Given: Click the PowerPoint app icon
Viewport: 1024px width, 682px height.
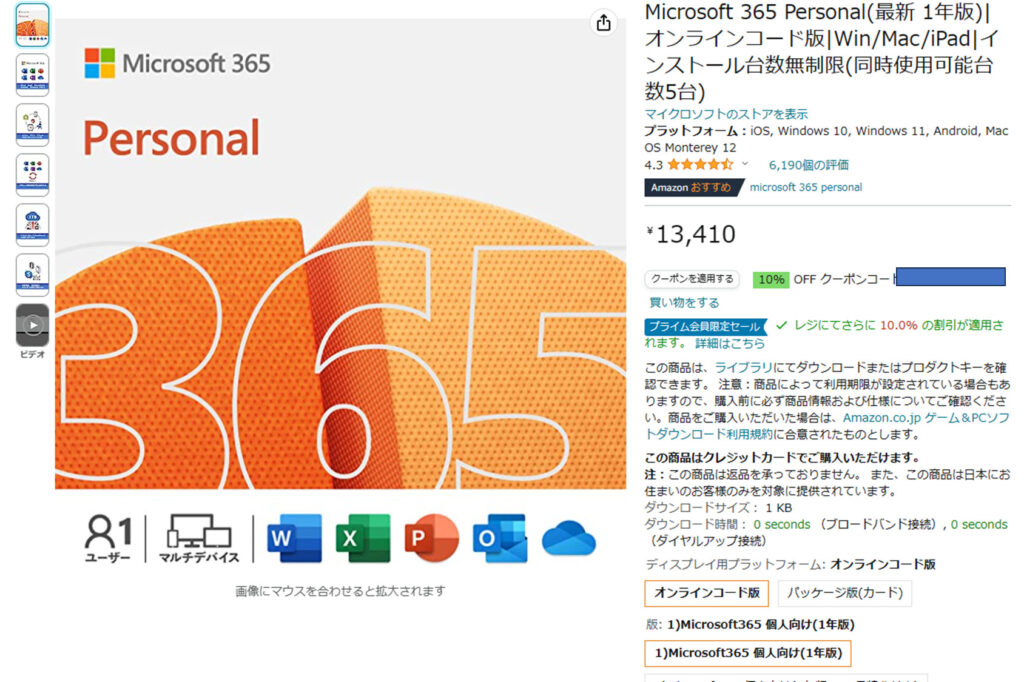Looking at the screenshot, I should 431,539.
